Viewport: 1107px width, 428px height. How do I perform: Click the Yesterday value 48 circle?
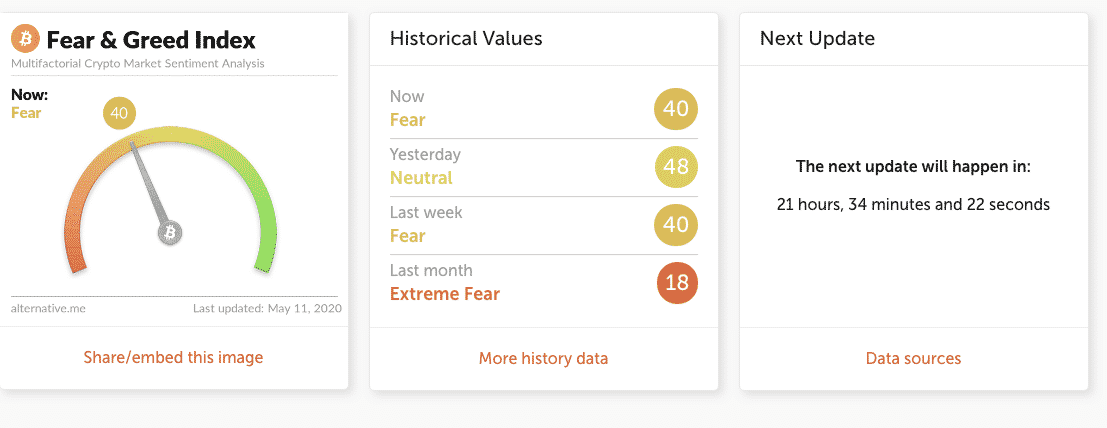click(676, 167)
